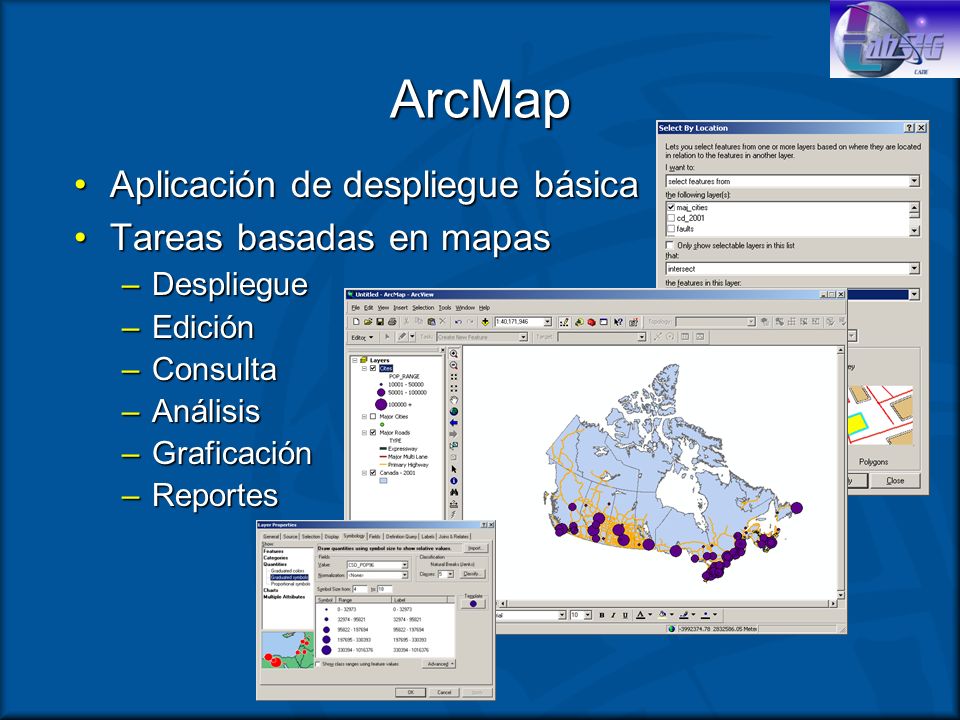Click the Advanced button in Layer Properties
960x720 pixels.
(x=438, y=664)
